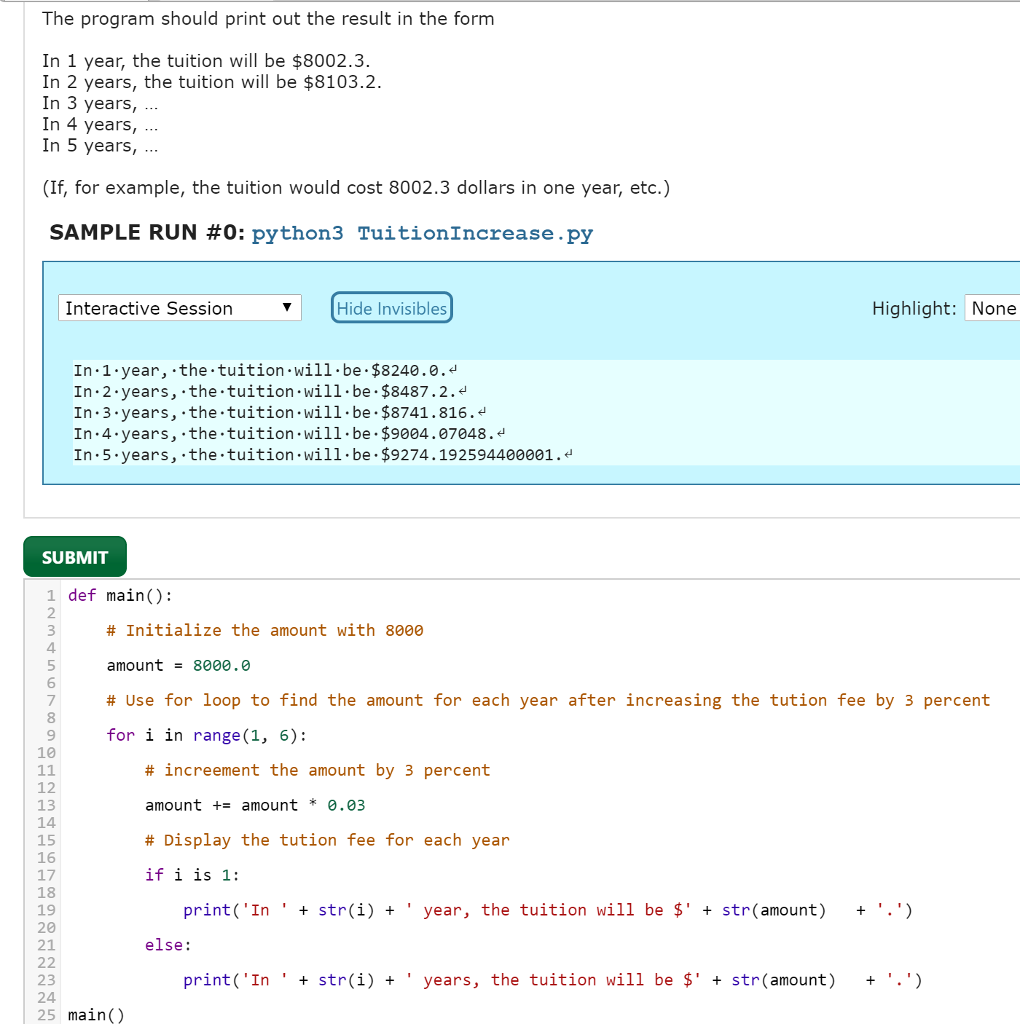Place cursor on the 'def main():' line
The width and height of the screenshot is (1020, 1024).
[120, 596]
